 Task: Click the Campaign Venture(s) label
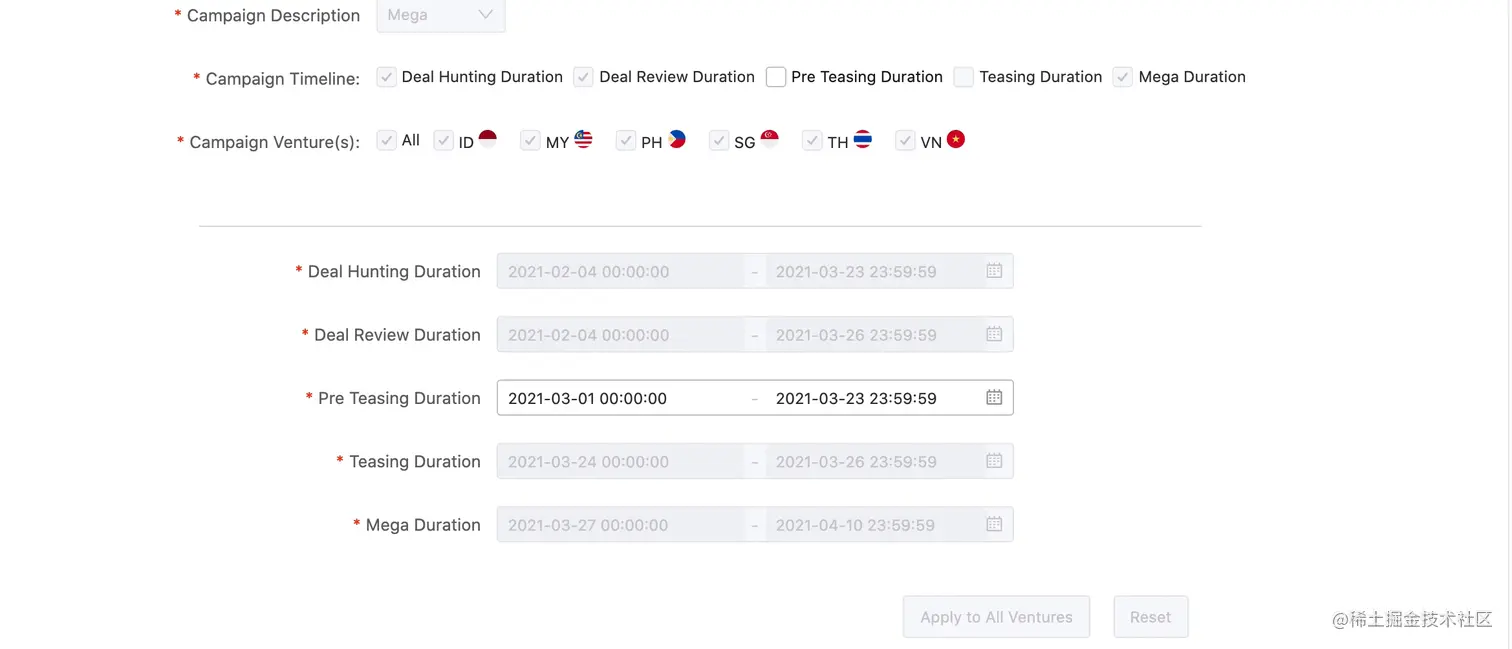pyautogui.click(x=275, y=142)
